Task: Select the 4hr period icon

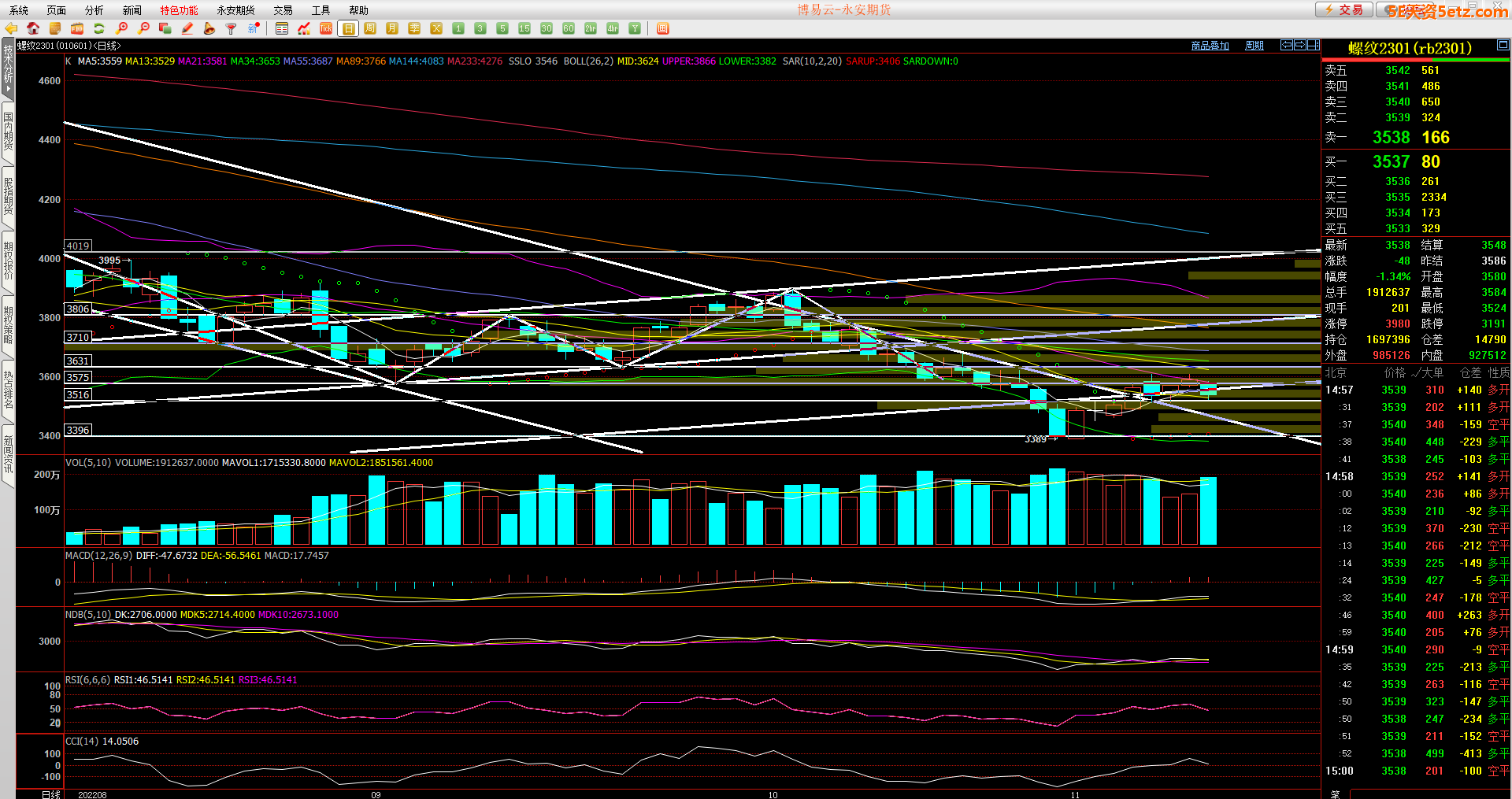Action: click(613, 28)
